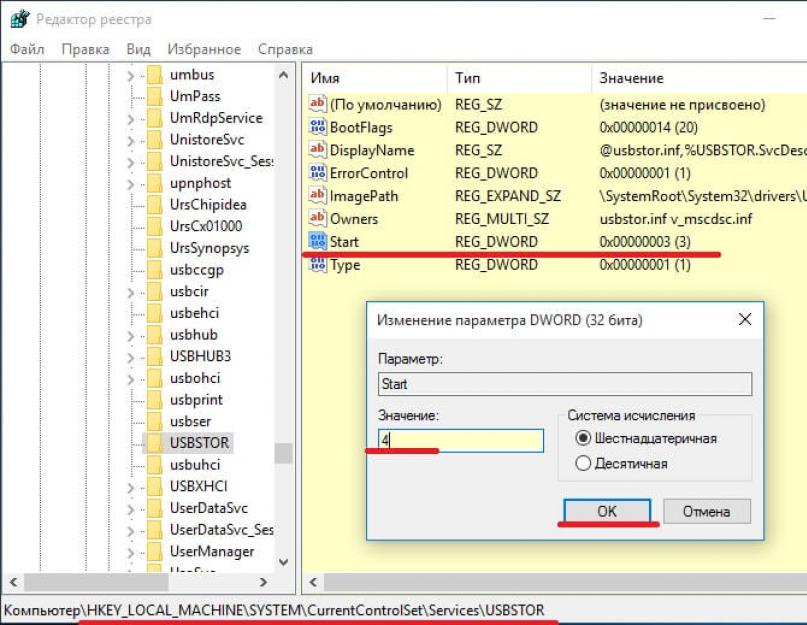Select the Десятичная radio button
The width and height of the screenshot is (807, 625).
[x=583, y=463]
